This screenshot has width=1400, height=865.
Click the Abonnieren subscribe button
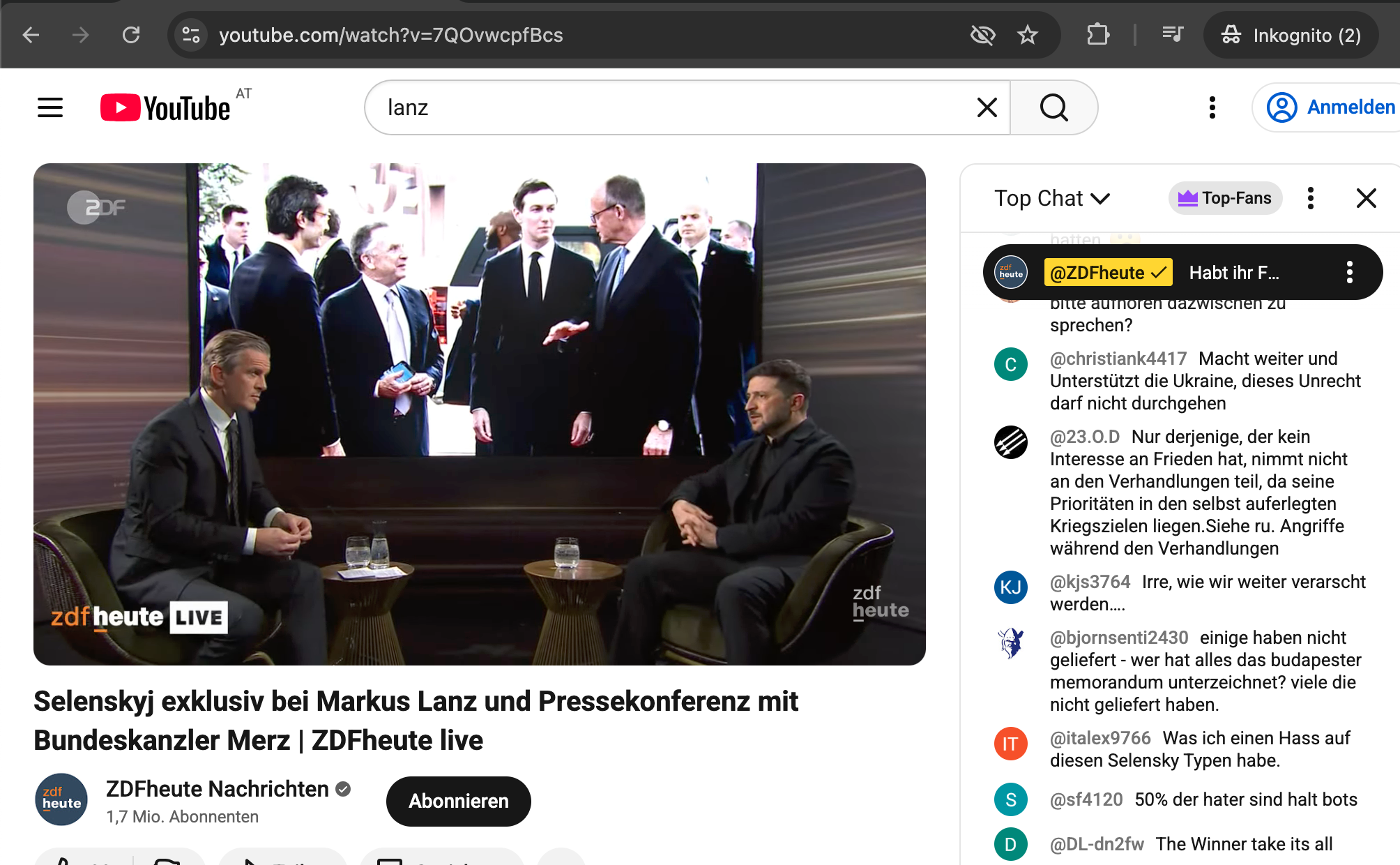(458, 801)
